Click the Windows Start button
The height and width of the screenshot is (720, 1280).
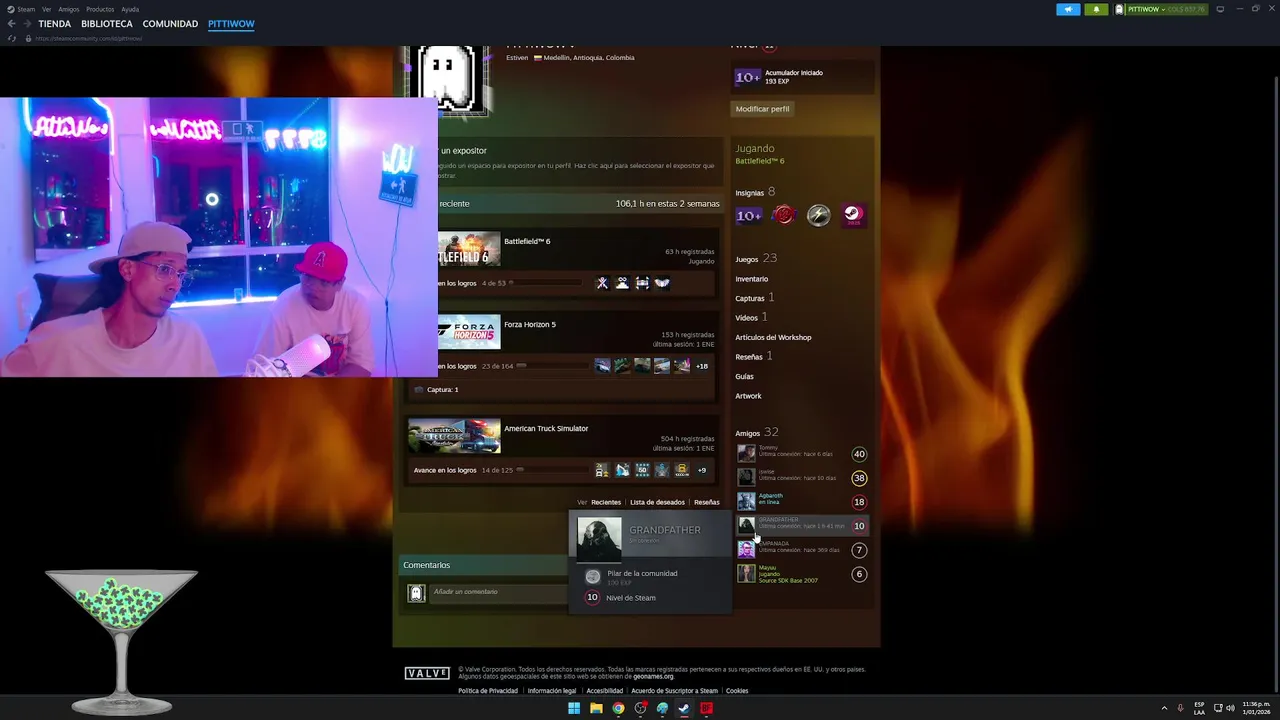pos(574,708)
